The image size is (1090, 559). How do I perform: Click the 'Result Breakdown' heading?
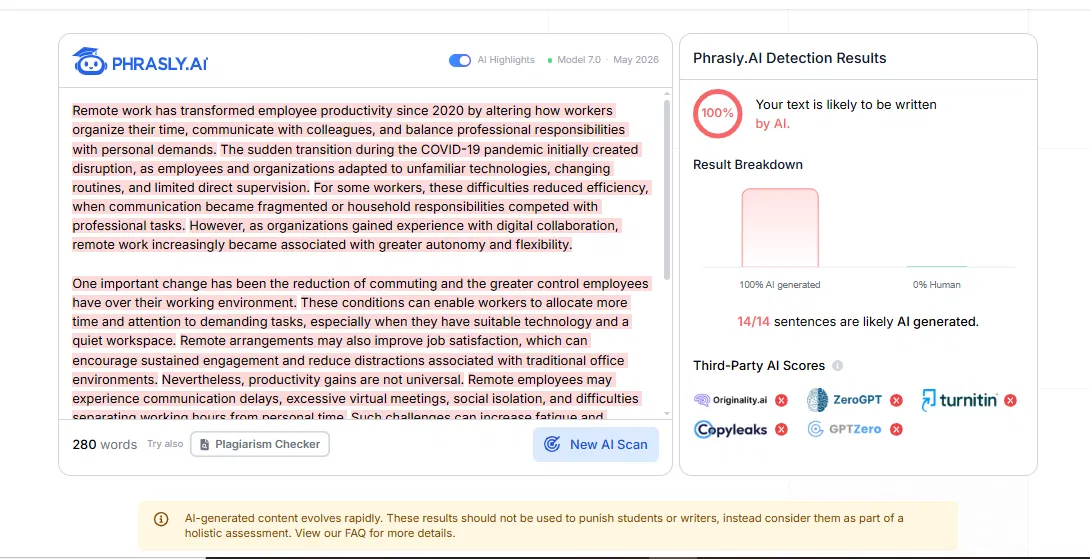pyautogui.click(x=748, y=165)
